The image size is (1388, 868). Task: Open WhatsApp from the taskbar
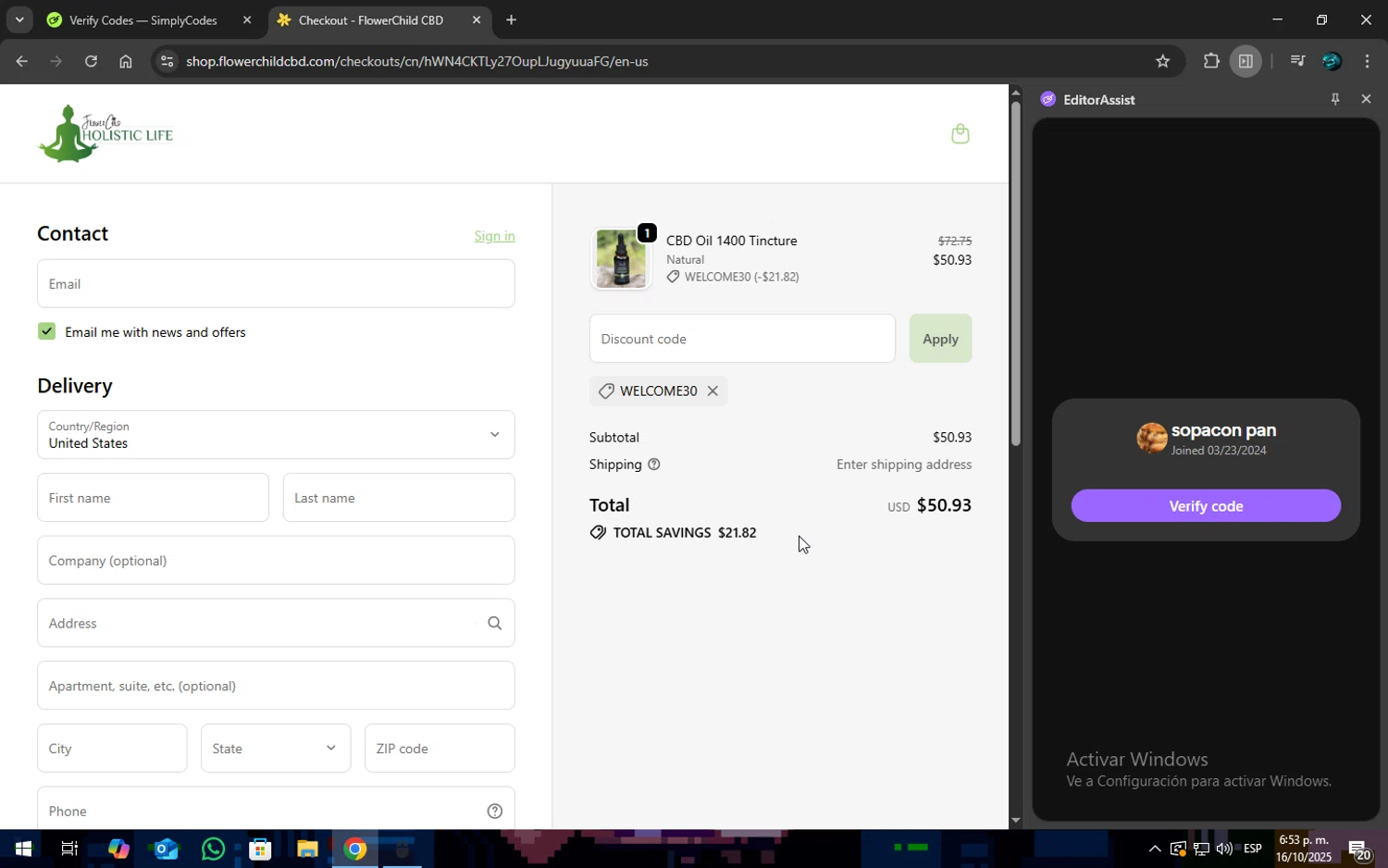tap(213, 849)
